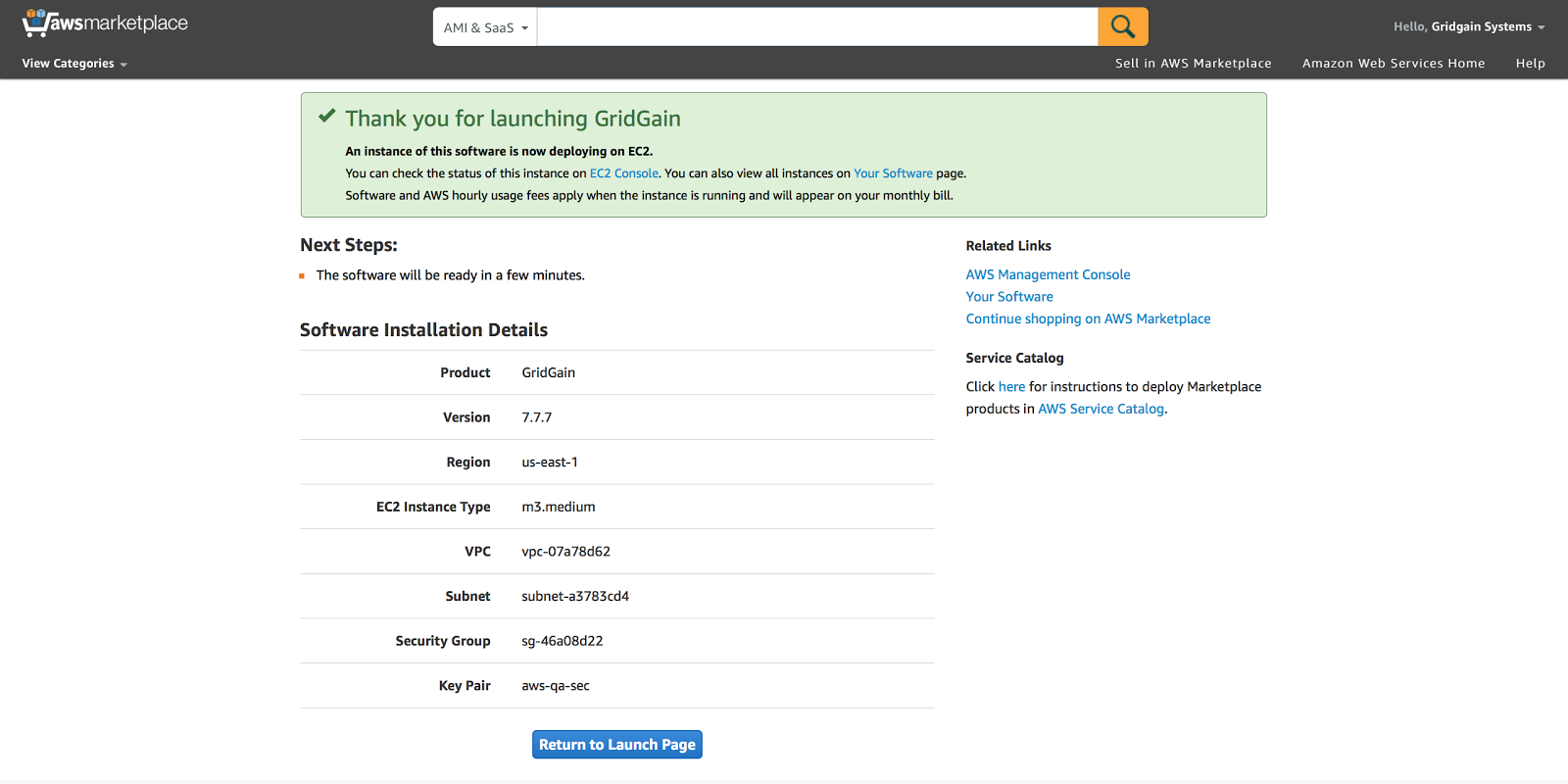Expand the View Categories menu

click(x=74, y=64)
